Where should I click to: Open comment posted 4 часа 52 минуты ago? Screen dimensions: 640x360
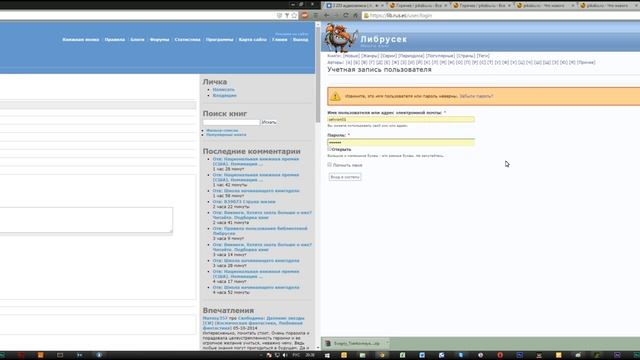(x=256, y=287)
